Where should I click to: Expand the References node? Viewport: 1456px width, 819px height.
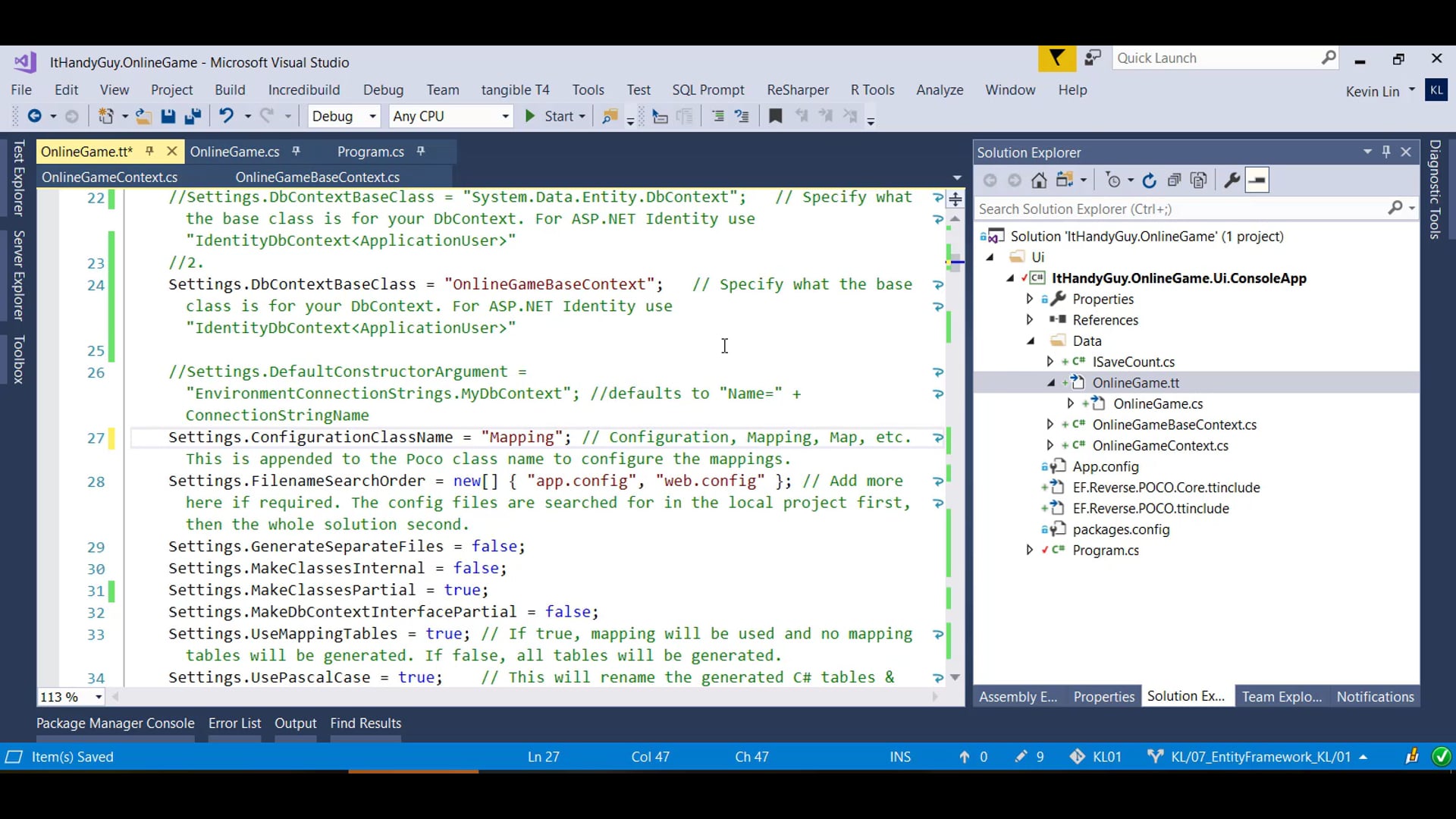tap(1030, 319)
